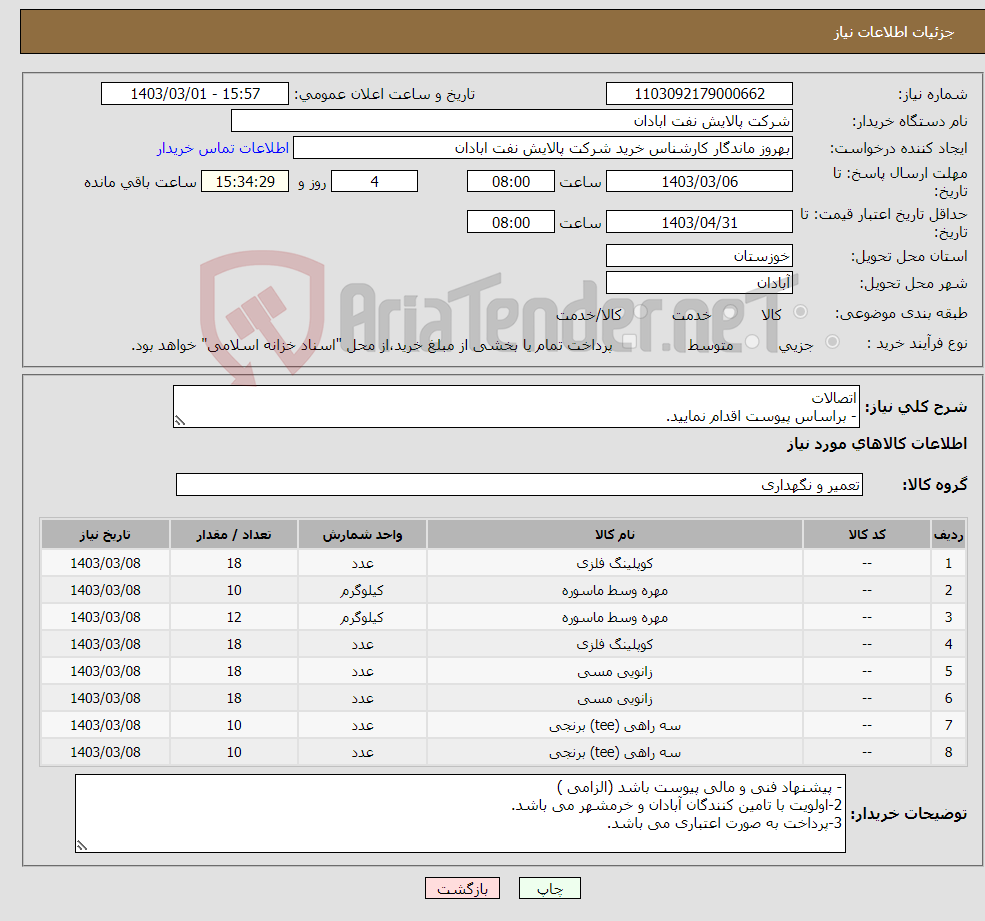Click the اطلاعات کالاهای مورد نیاز heading
Viewport: 985px width, 921px height.
[x=877, y=444]
